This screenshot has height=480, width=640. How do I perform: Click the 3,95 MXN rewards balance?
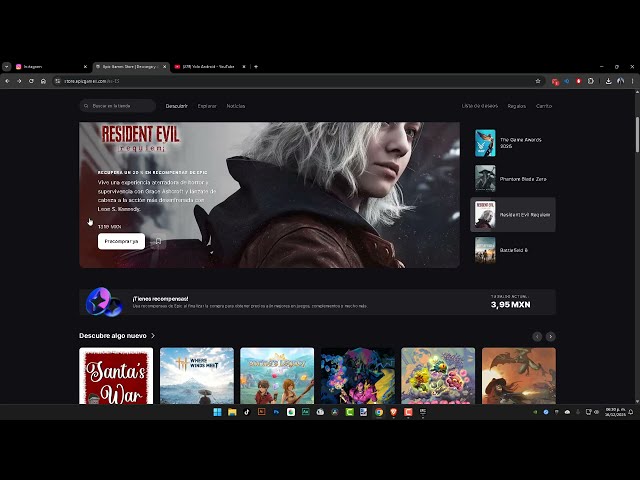[510, 304]
